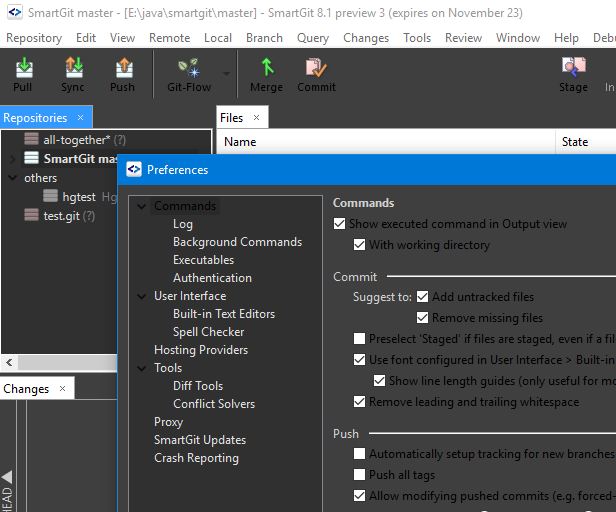Viewport: 616px width, 512px height.
Task: Toggle With working directory checkbox
Action: (359, 245)
